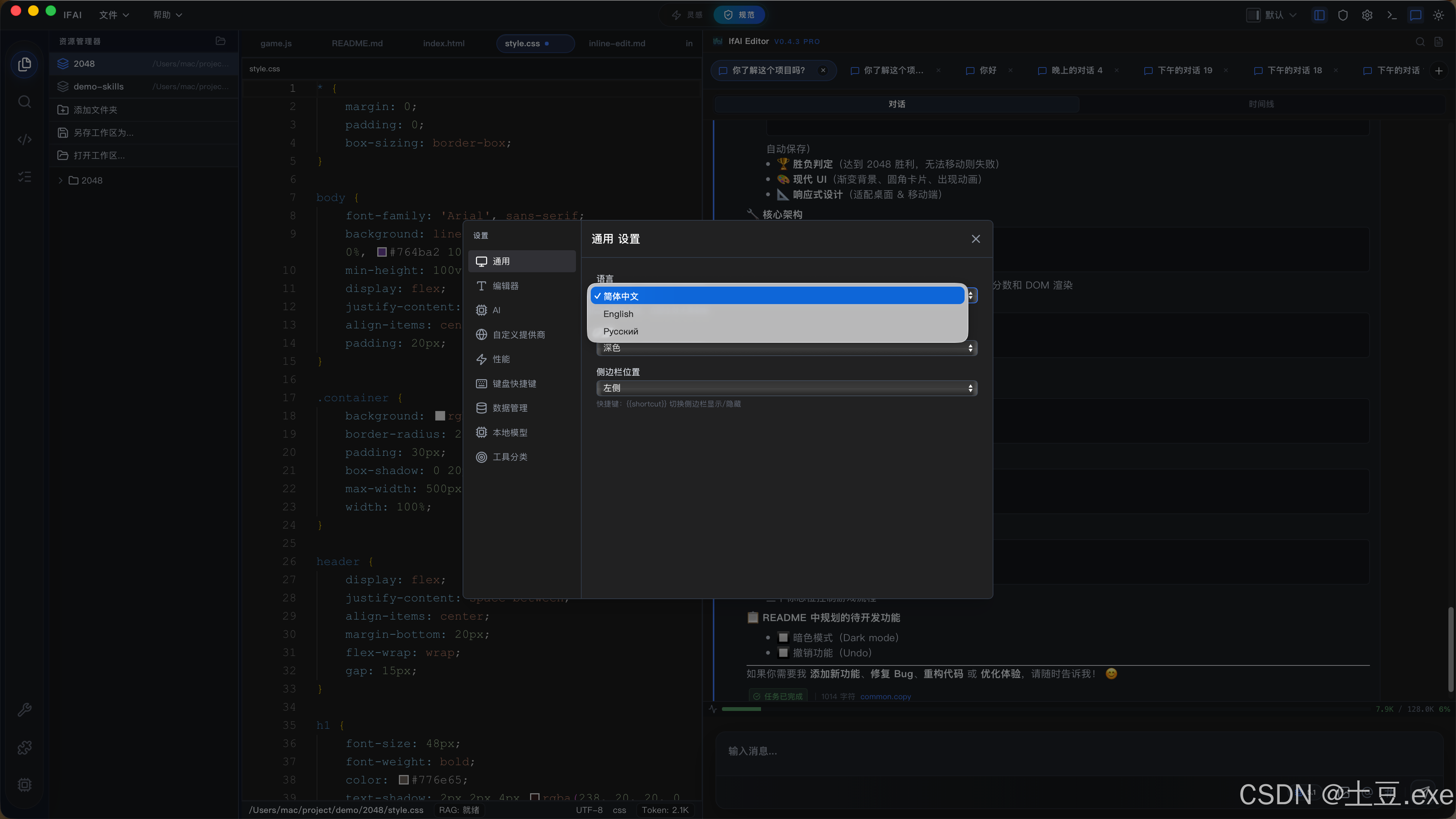Click the #776e65 color swatch on line 38
Viewport: 1456px width, 819px height.
pos(403,780)
